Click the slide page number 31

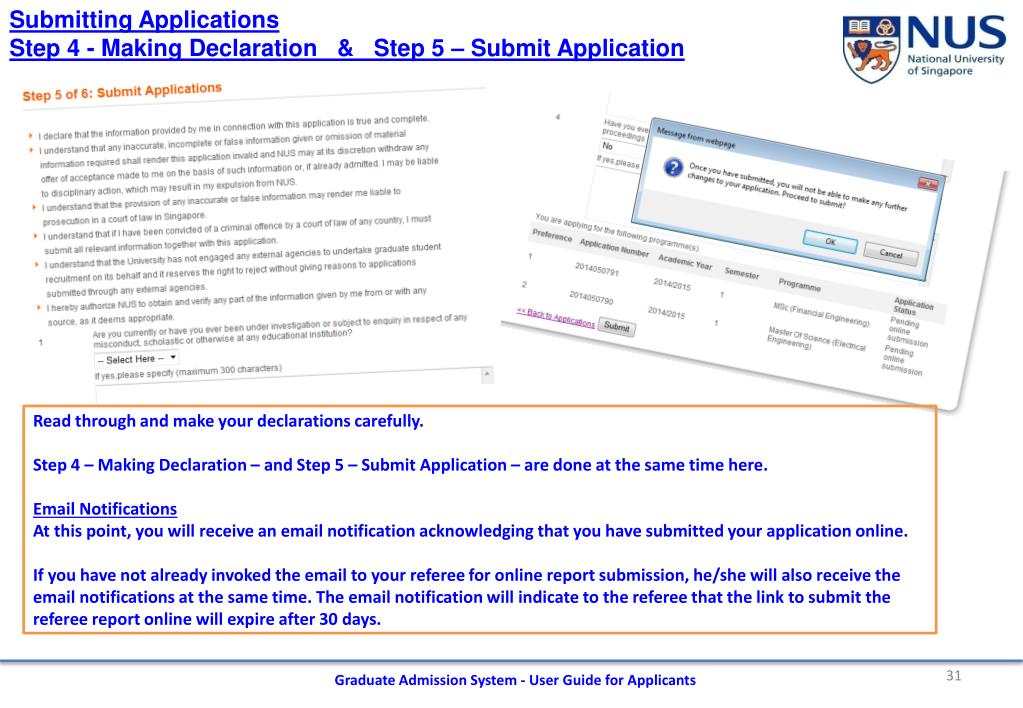pos(953,675)
